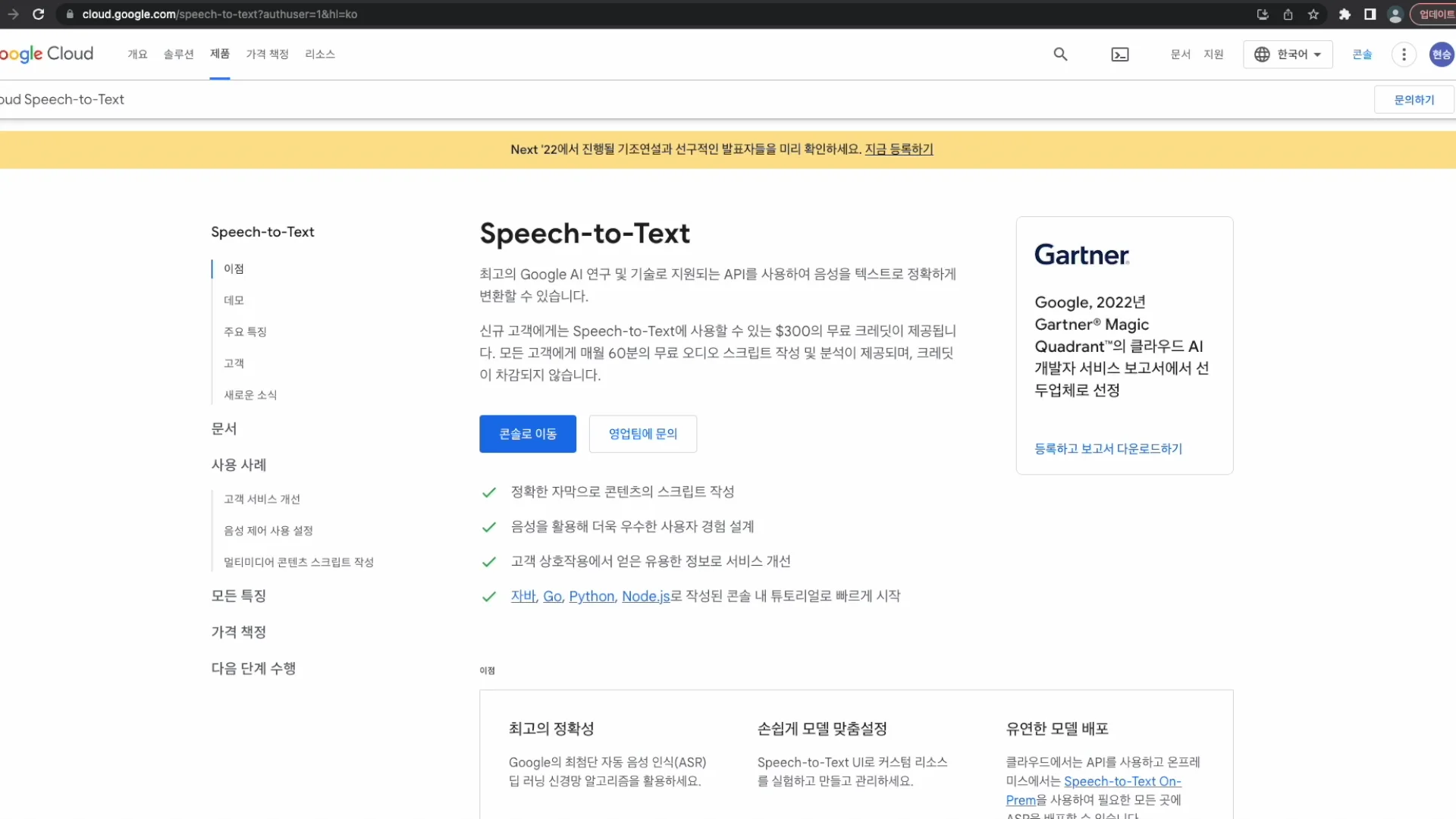This screenshot has height=819, width=1456.
Task: Click the 콘솔로 이동 button
Action: 527,433
